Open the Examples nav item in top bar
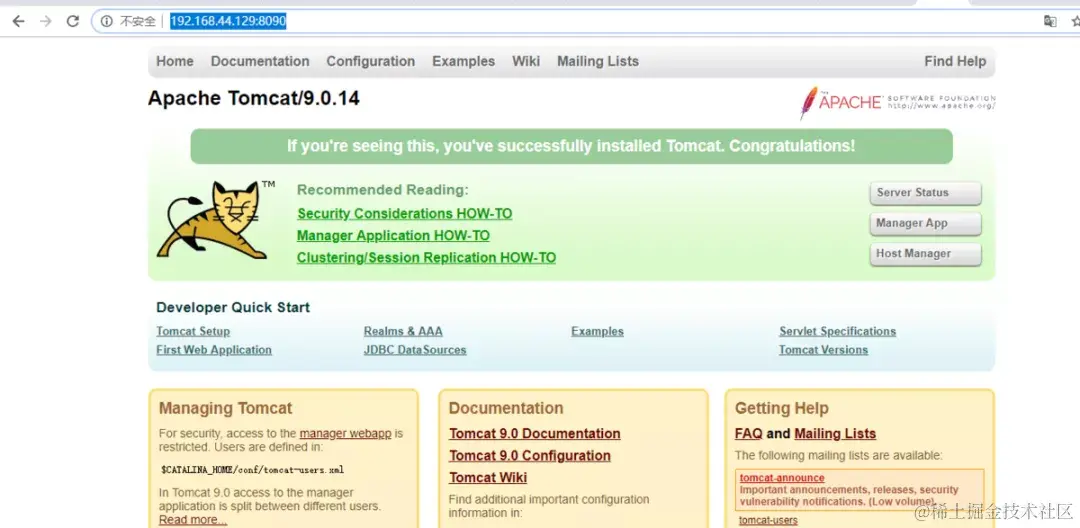The width and height of the screenshot is (1080, 528). (x=464, y=61)
